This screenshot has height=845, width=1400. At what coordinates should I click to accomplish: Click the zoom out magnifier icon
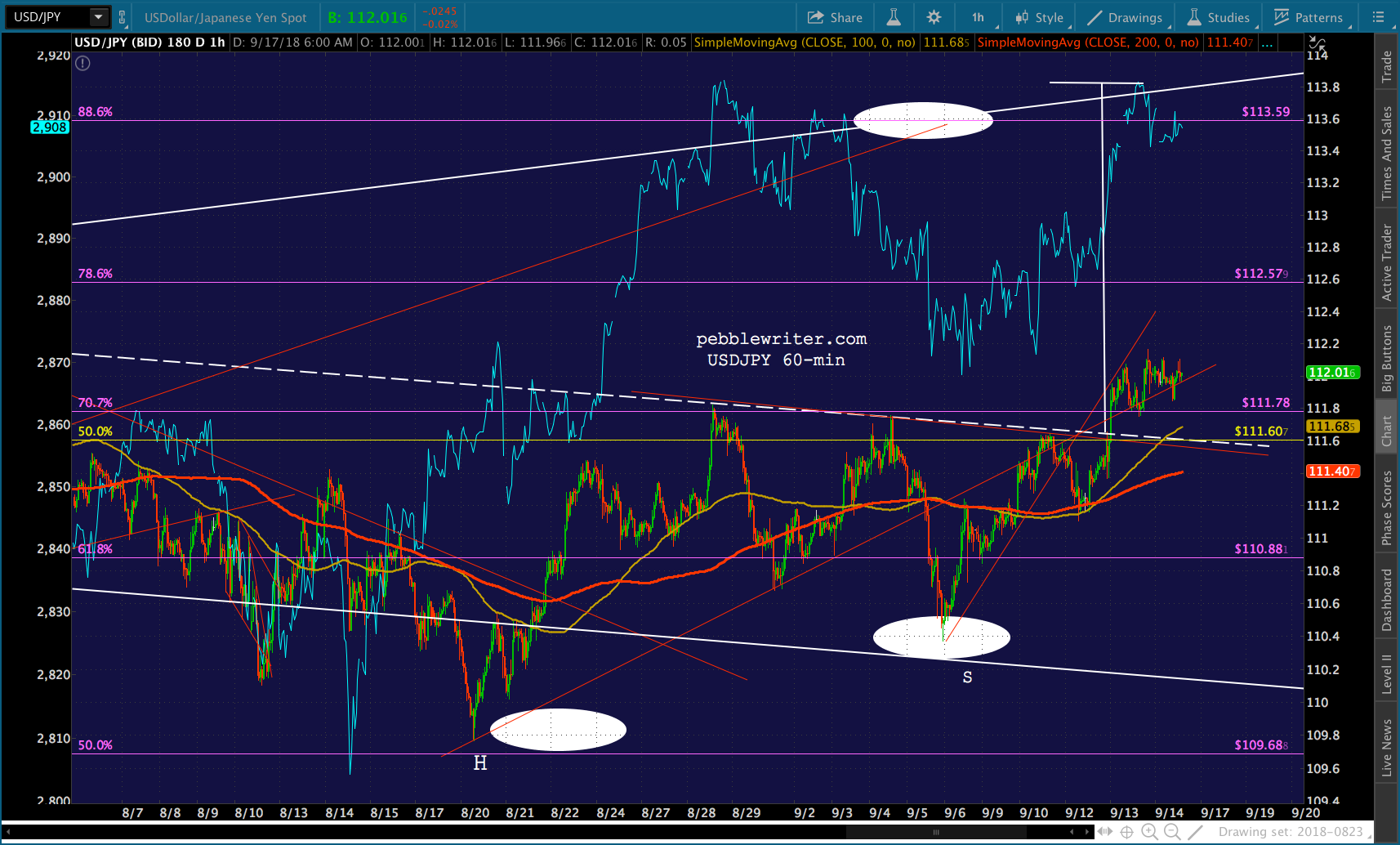(1172, 832)
